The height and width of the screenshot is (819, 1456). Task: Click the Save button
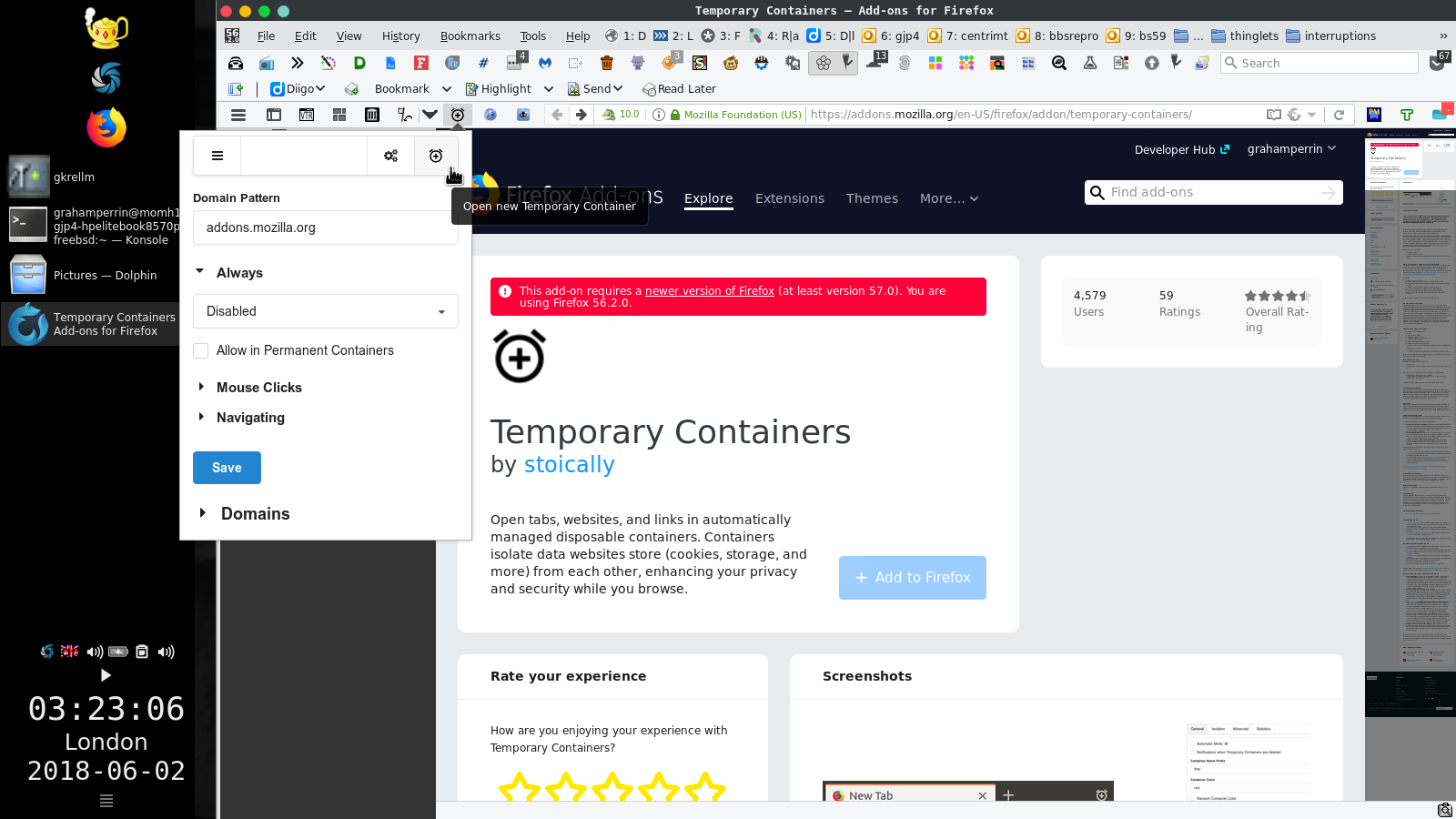[x=227, y=468]
